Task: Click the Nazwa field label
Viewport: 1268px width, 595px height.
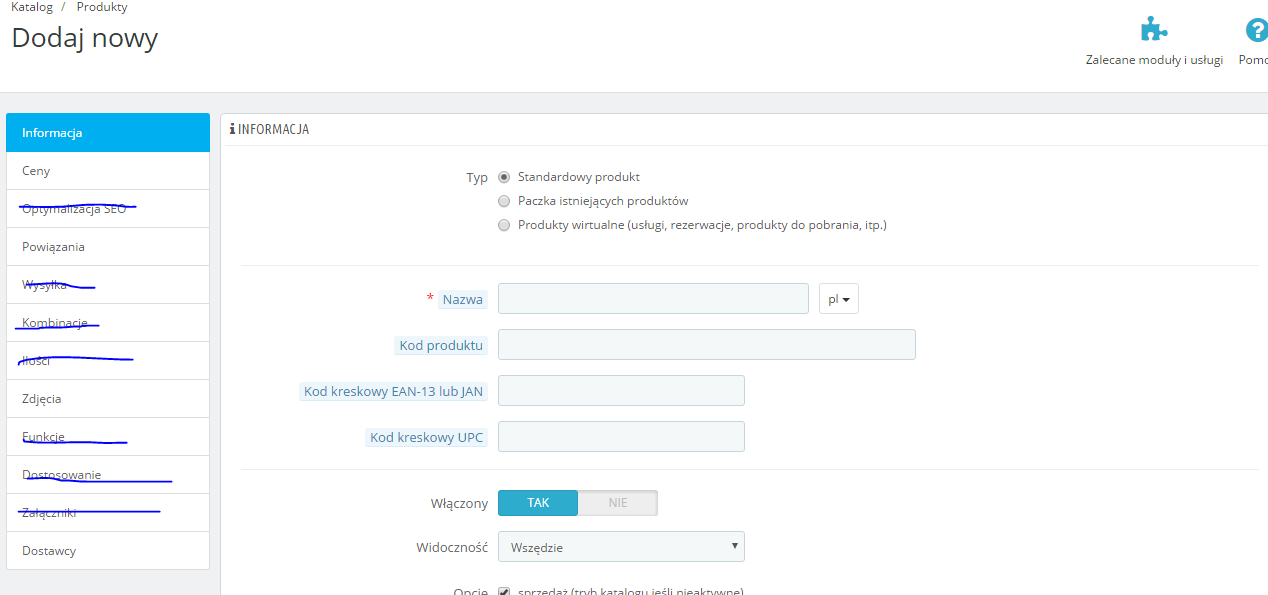Action: [x=463, y=299]
